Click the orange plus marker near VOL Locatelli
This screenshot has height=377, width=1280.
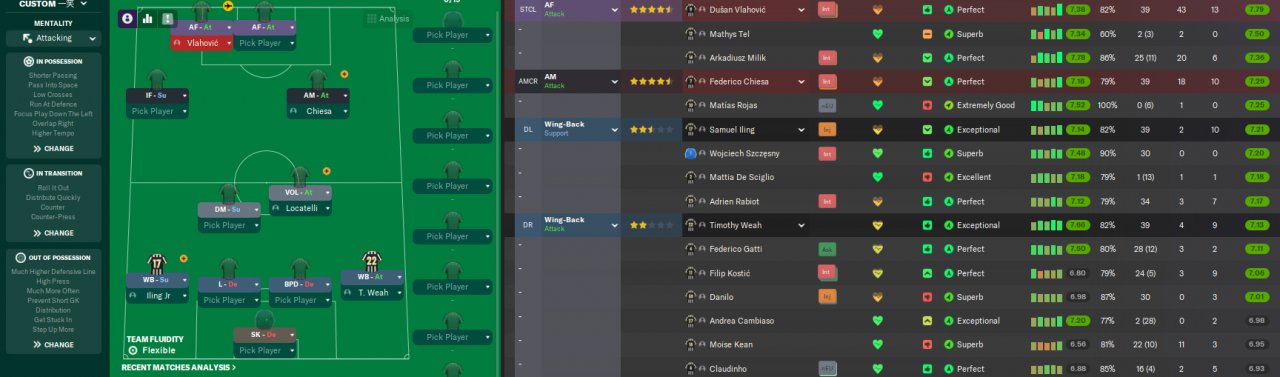click(x=326, y=171)
